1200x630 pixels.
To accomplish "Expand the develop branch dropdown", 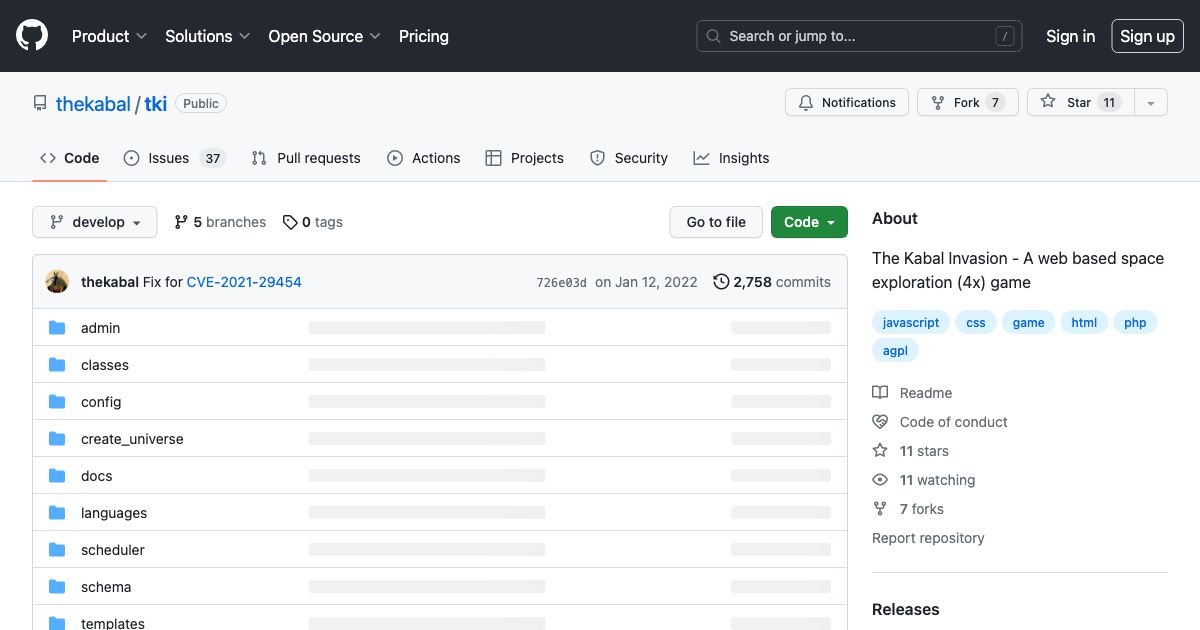I will (x=94, y=221).
